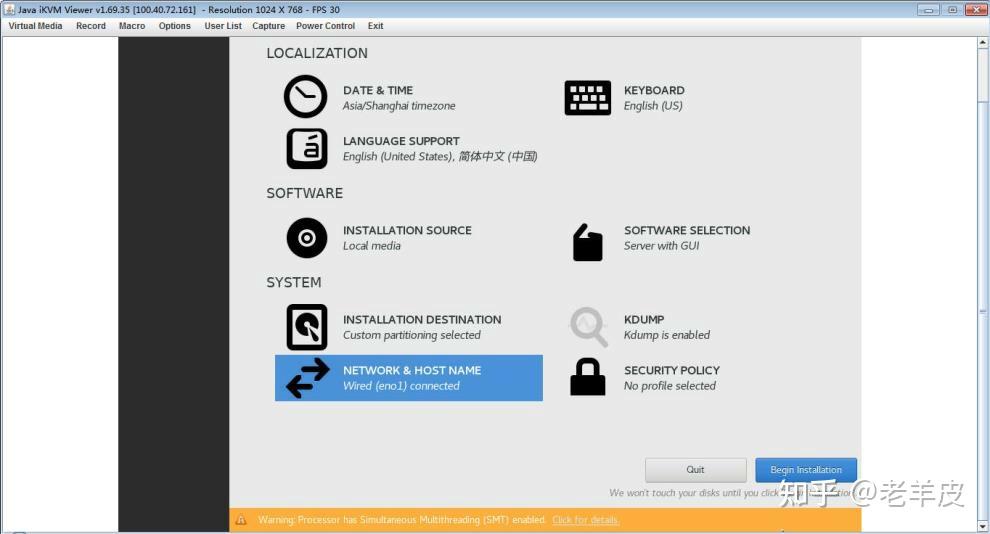
Task: Click the Java icon in the title bar
Action: click(x=9, y=9)
